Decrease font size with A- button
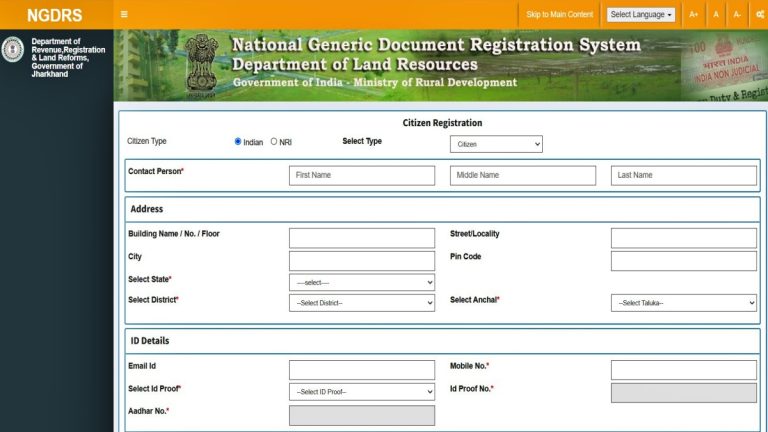 tap(737, 14)
